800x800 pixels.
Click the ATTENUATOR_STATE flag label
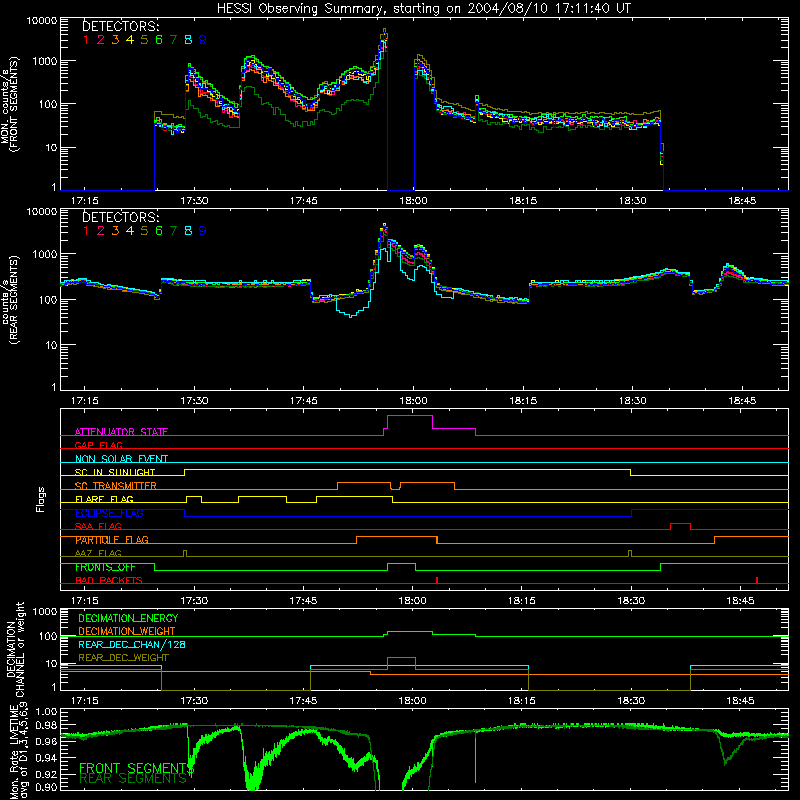pos(121,432)
